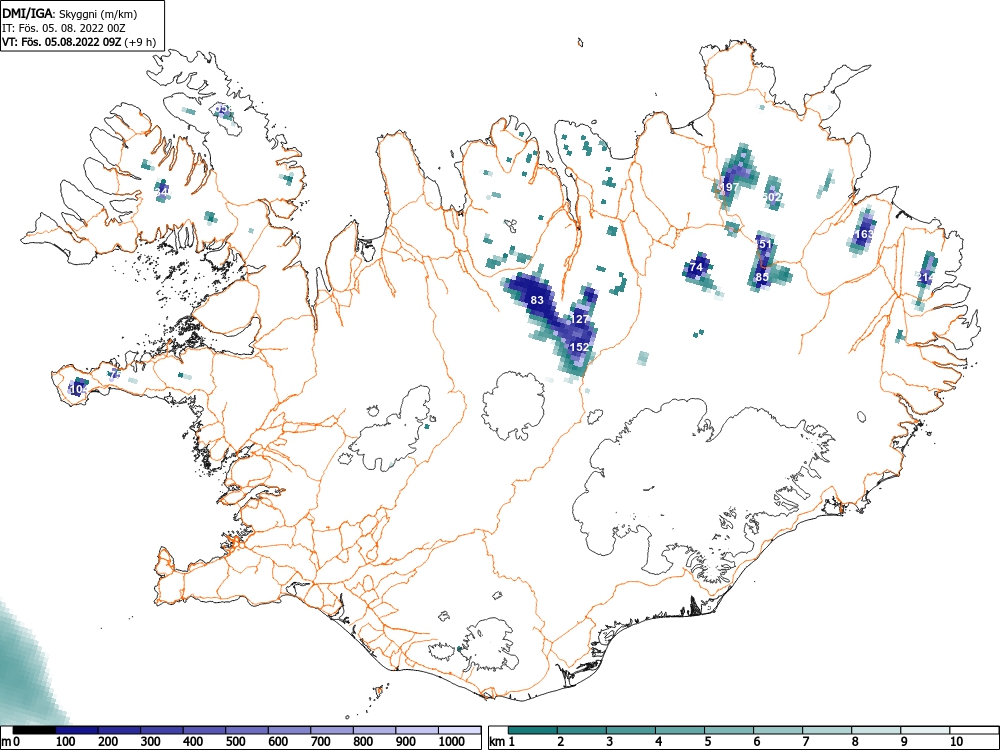Click the '300' label on the metre scale

(x=151, y=742)
